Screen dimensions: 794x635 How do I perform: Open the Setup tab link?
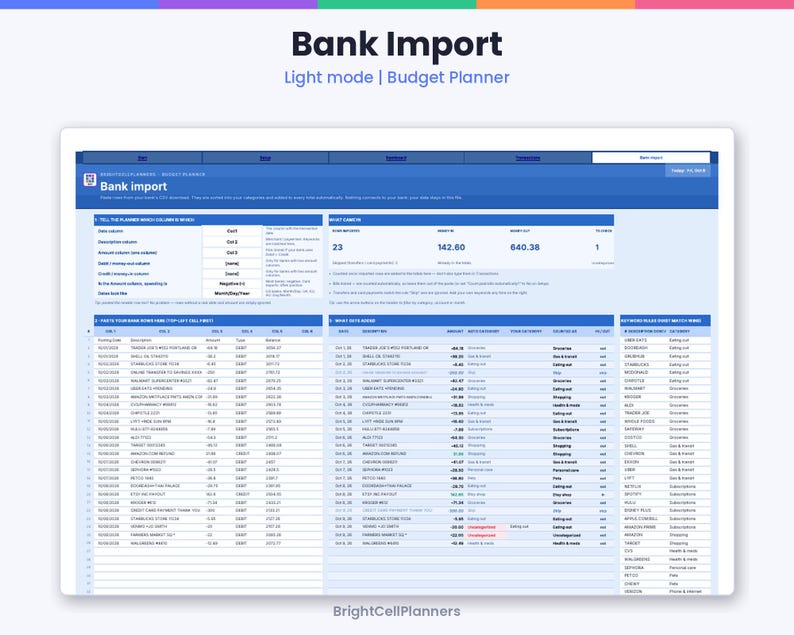point(265,158)
